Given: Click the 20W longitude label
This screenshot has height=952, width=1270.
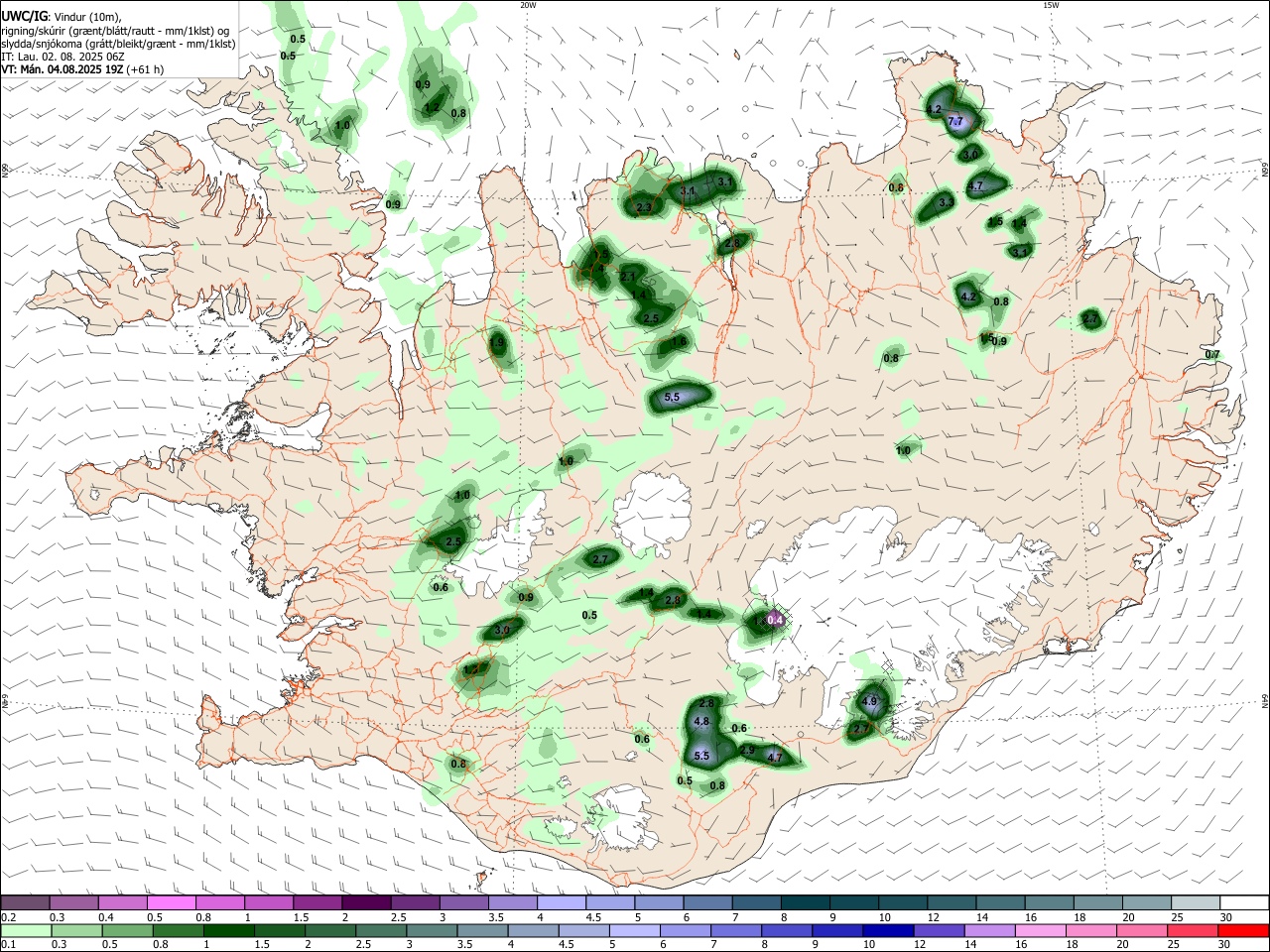Looking at the screenshot, I should (x=528, y=5).
